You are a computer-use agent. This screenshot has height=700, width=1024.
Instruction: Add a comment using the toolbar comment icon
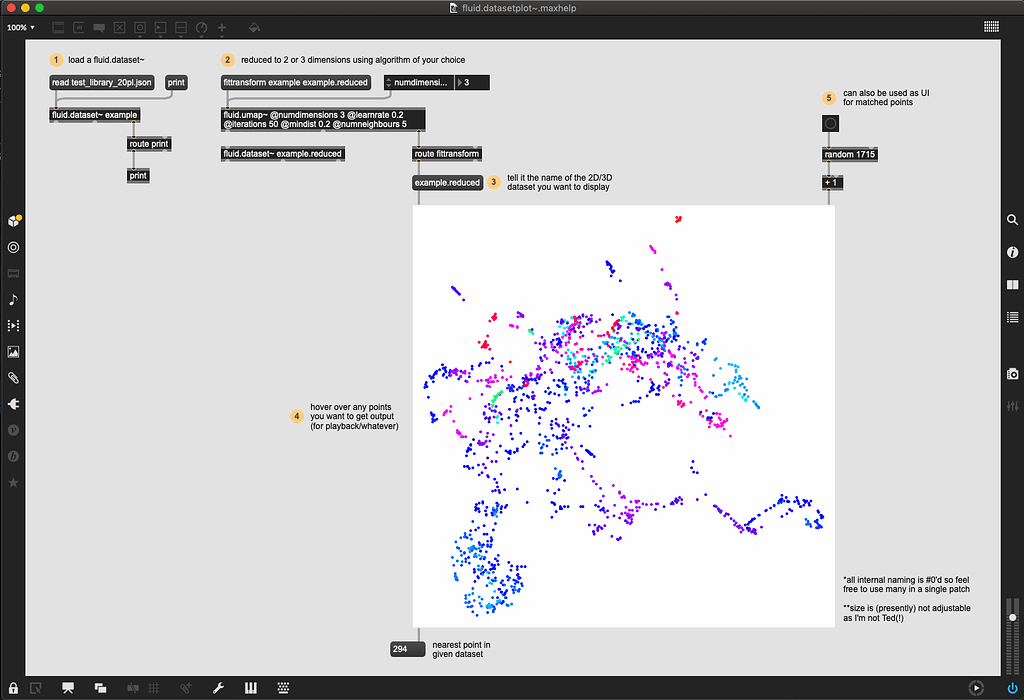[98, 27]
